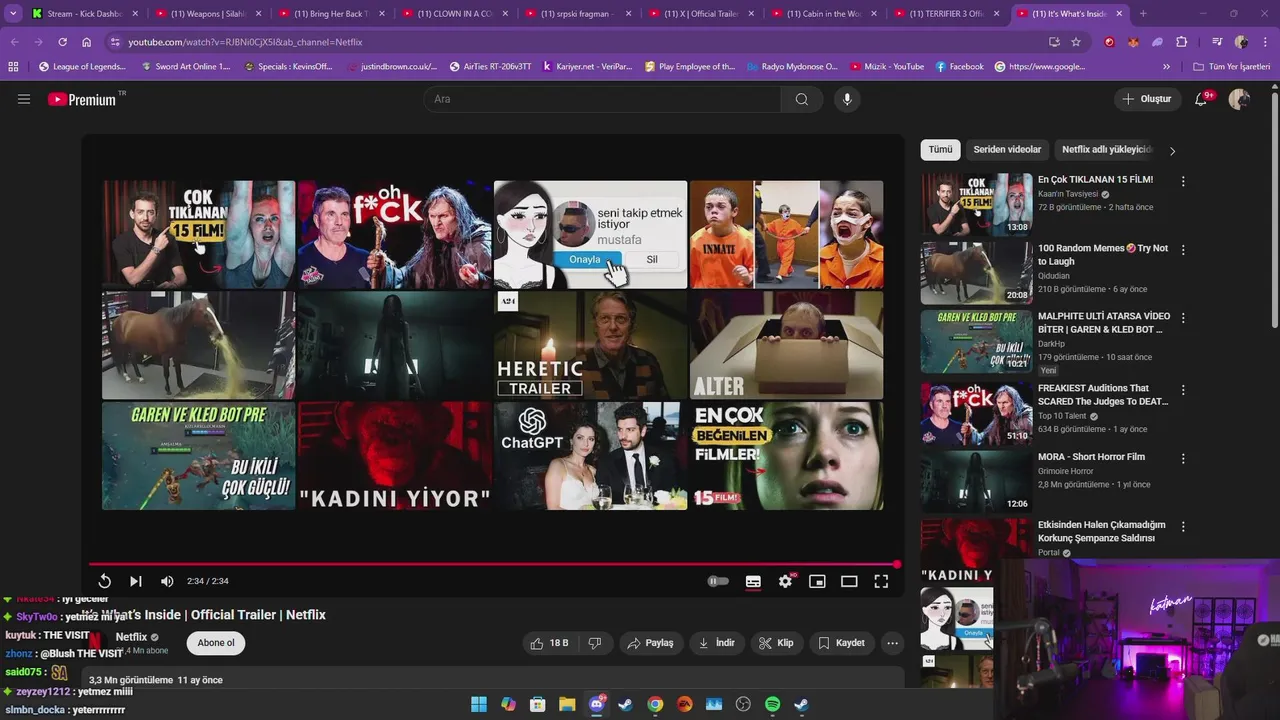The height and width of the screenshot is (720, 1280).
Task: Open options for FREAKIEST Auditions video
Action: (x=1183, y=390)
